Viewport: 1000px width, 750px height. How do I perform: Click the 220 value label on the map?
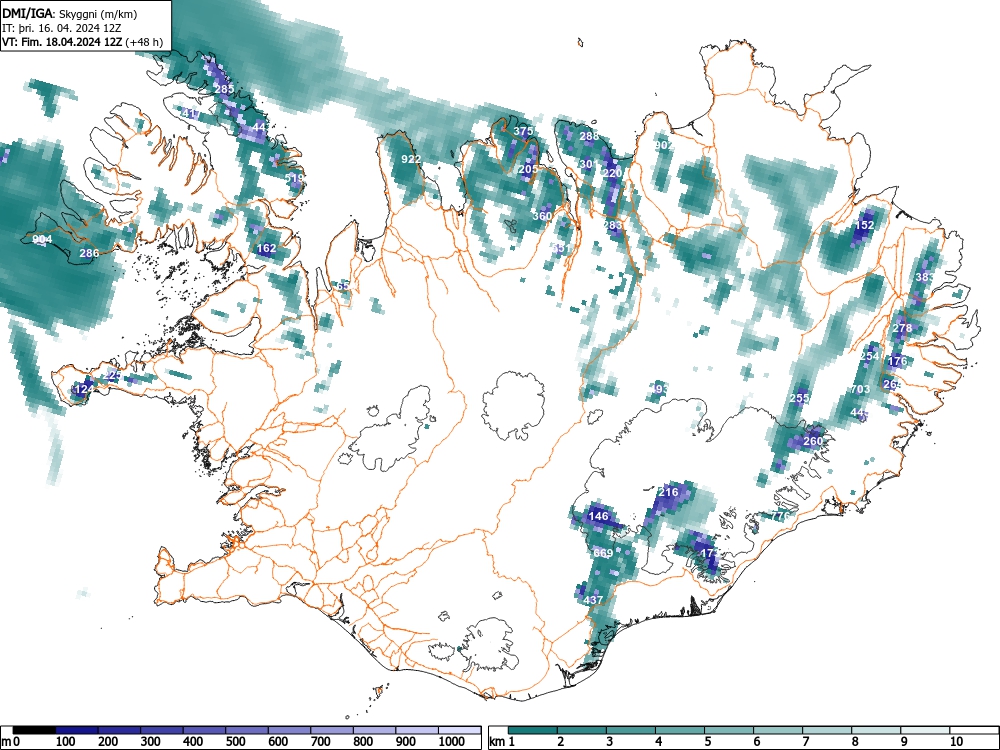612,173
